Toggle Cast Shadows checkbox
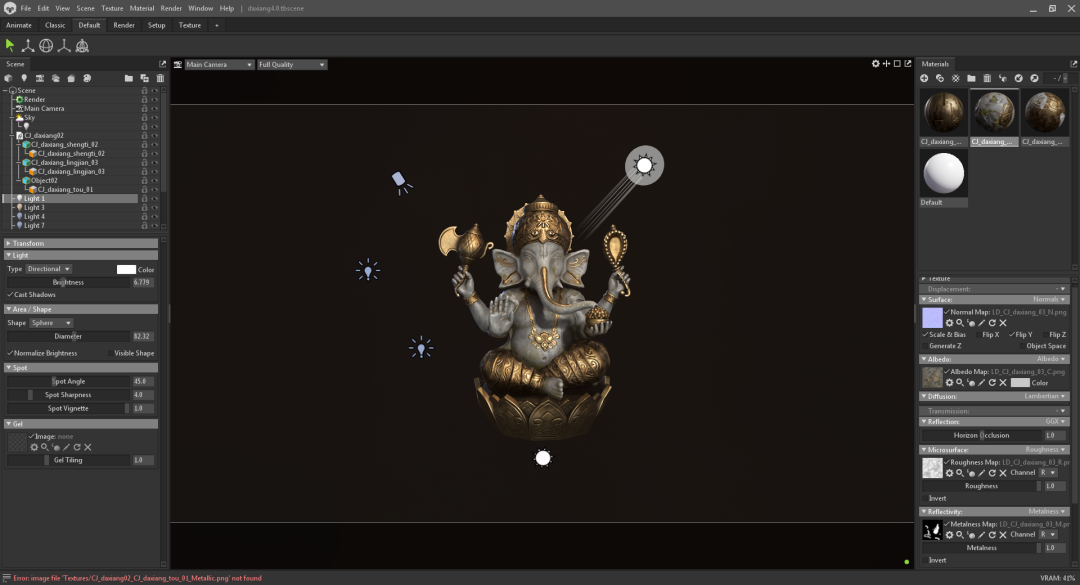 [10, 294]
